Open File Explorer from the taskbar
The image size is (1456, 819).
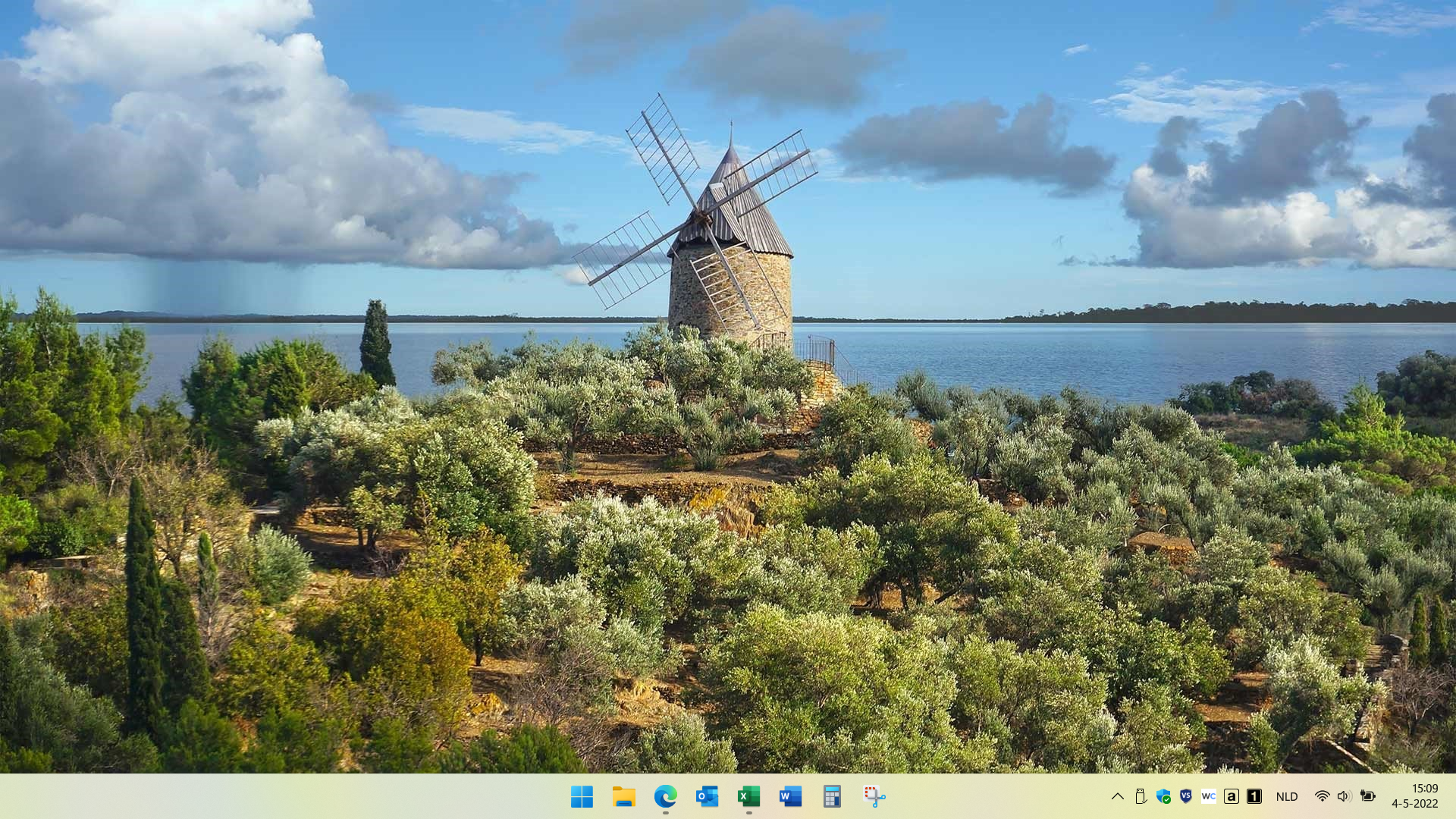coord(623,796)
